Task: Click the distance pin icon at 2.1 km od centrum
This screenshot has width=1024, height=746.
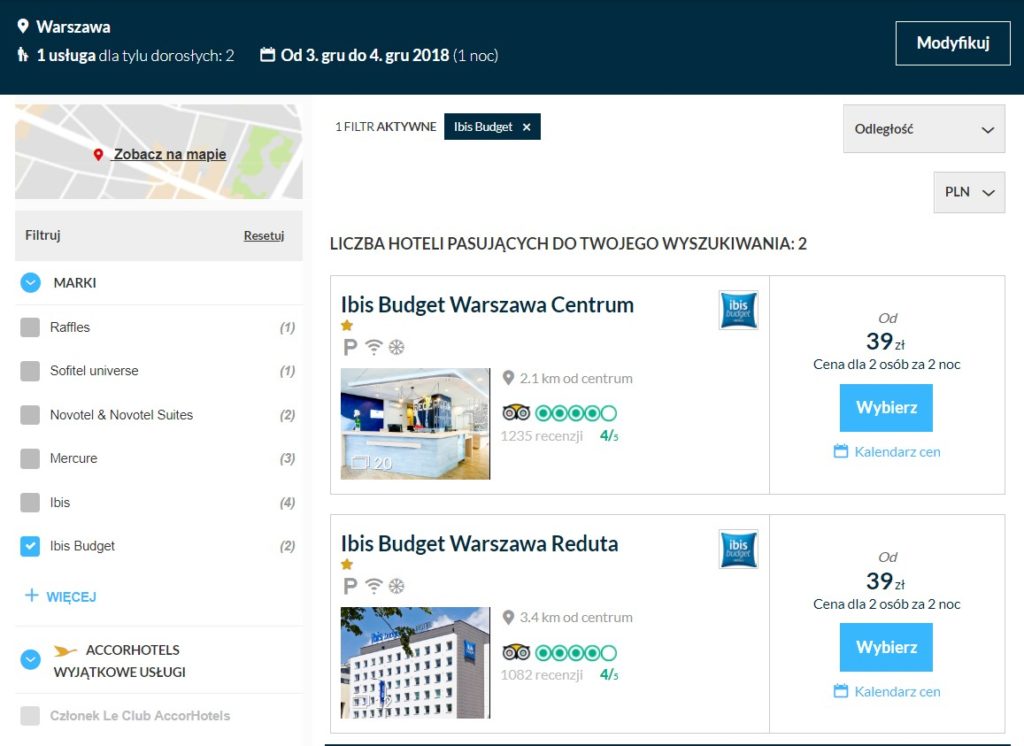Action: pos(508,378)
